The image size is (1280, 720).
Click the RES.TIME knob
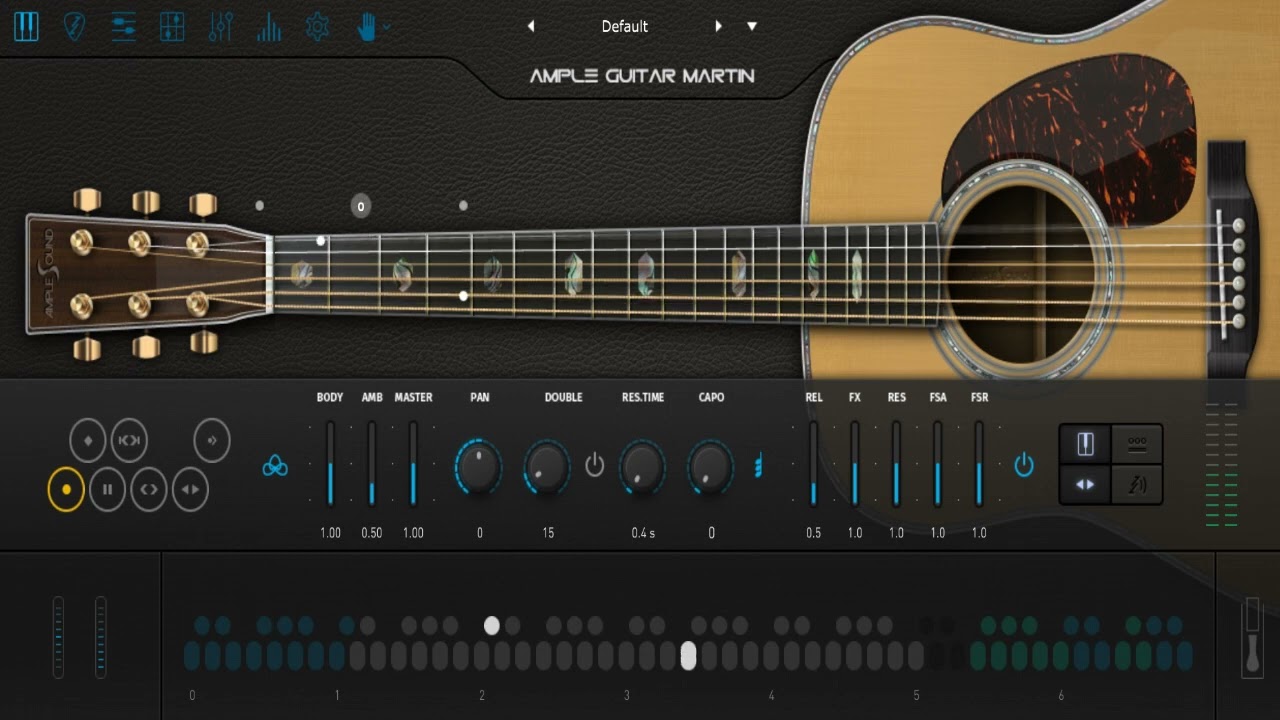tap(642, 466)
